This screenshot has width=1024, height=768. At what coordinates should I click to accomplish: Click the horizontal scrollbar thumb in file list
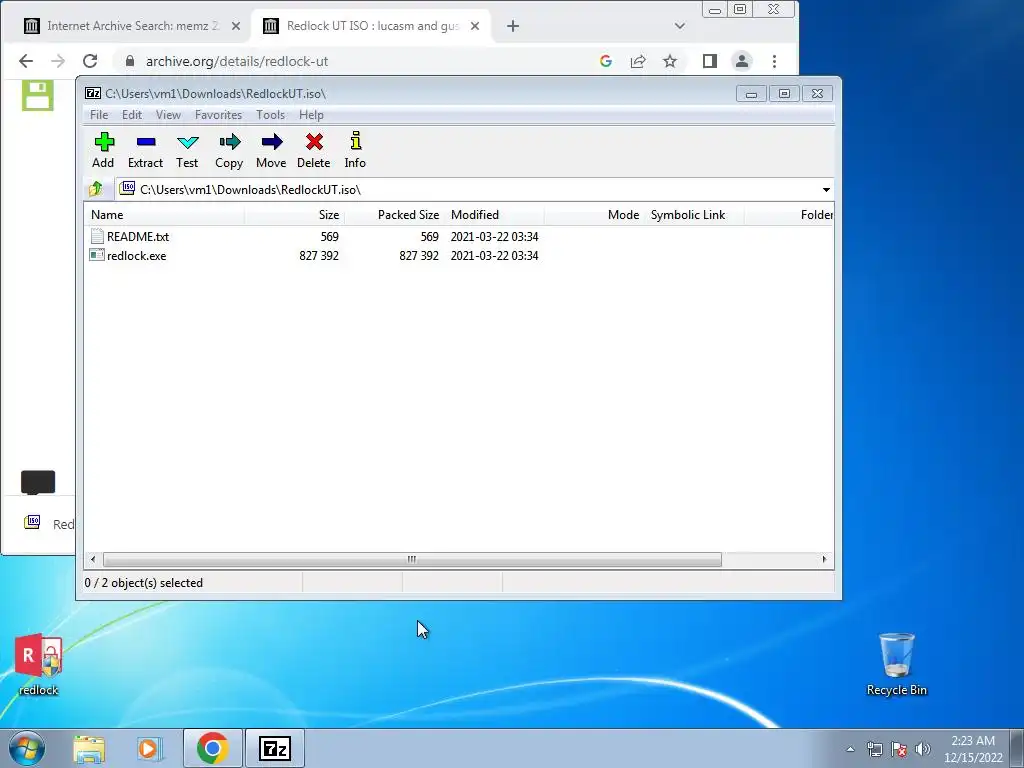pyautogui.click(x=412, y=560)
